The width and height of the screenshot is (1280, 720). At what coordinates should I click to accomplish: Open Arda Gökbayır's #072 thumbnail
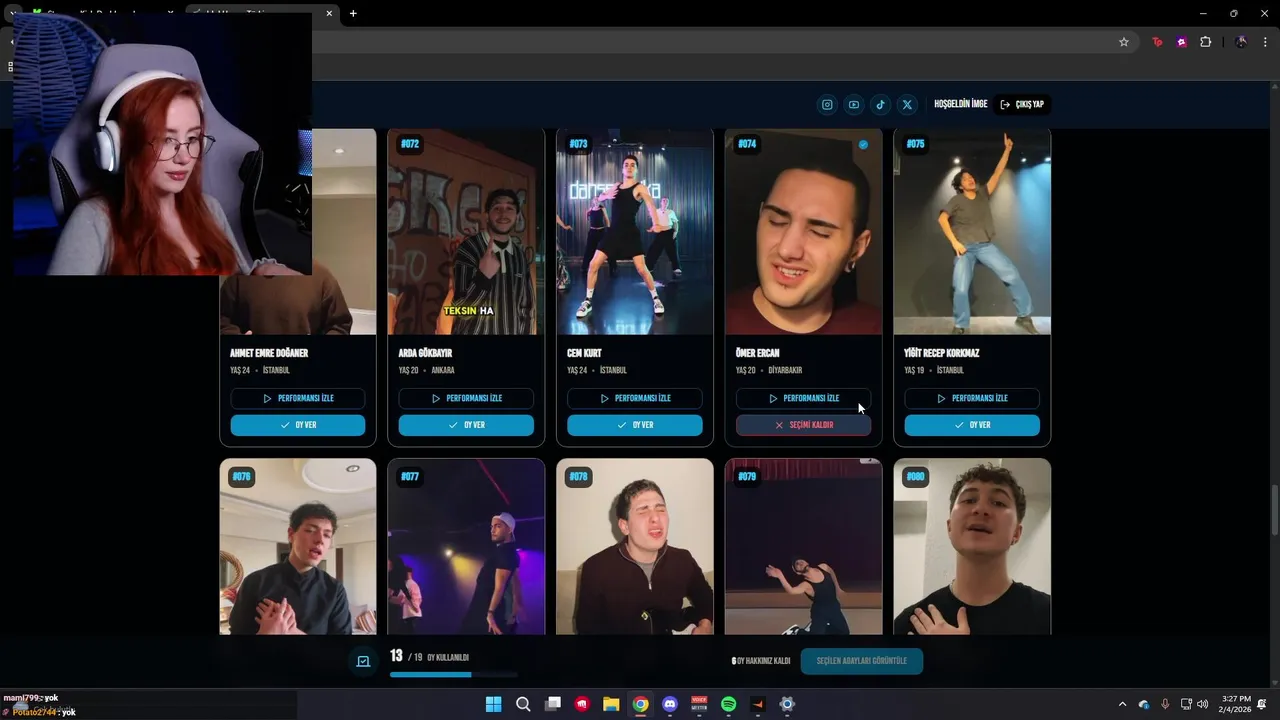coord(466,231)
